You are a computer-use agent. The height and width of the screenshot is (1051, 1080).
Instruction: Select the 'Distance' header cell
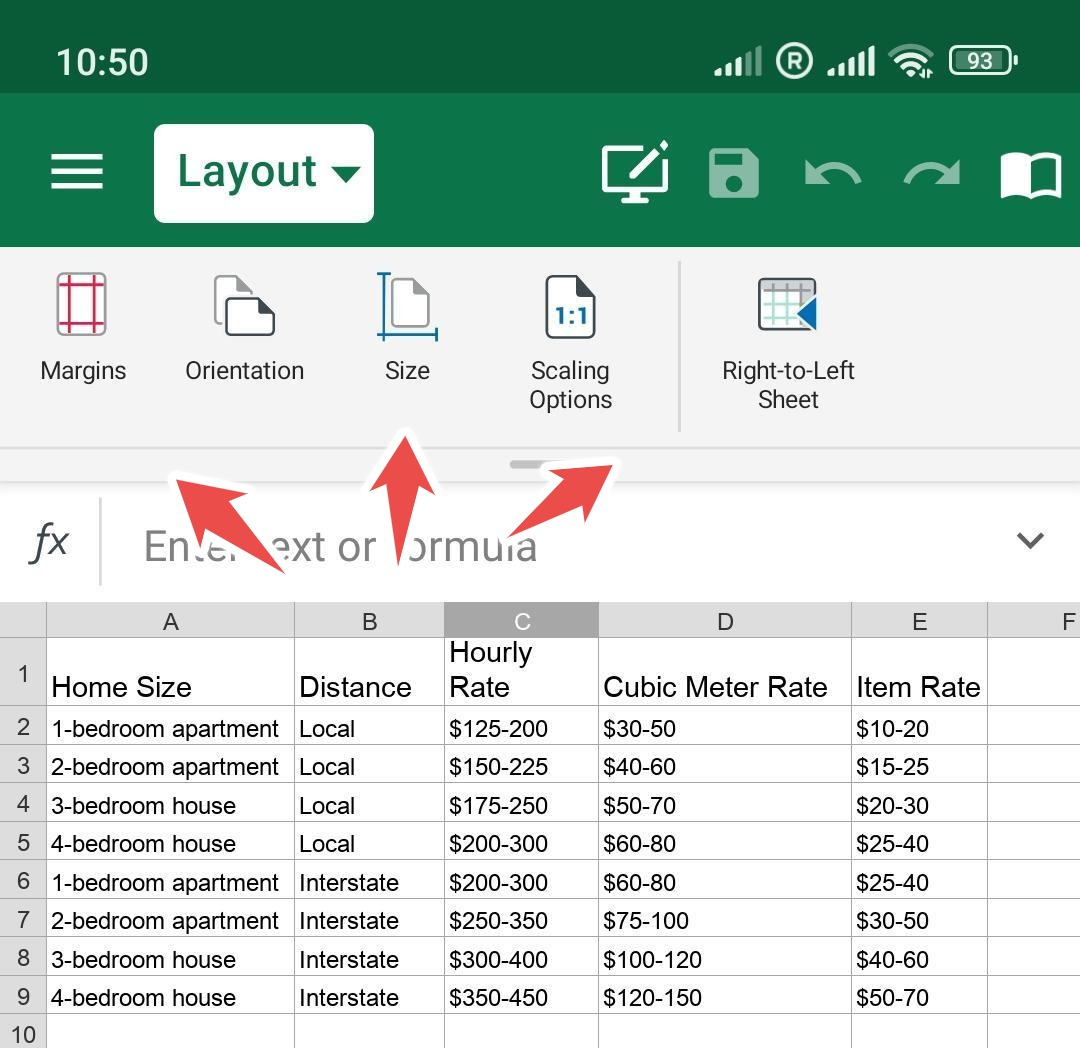click(x=369, y=672)
